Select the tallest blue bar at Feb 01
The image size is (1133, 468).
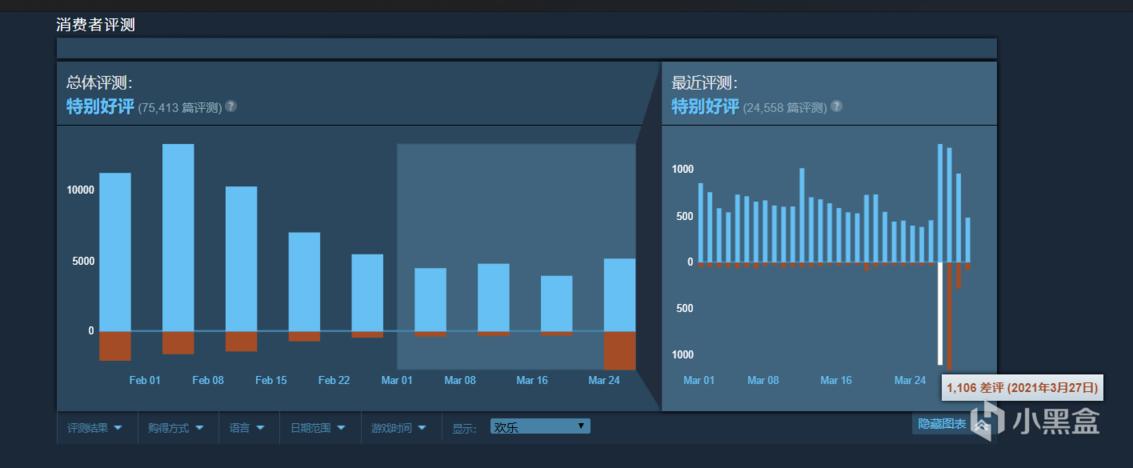click(x=178, y=237)
